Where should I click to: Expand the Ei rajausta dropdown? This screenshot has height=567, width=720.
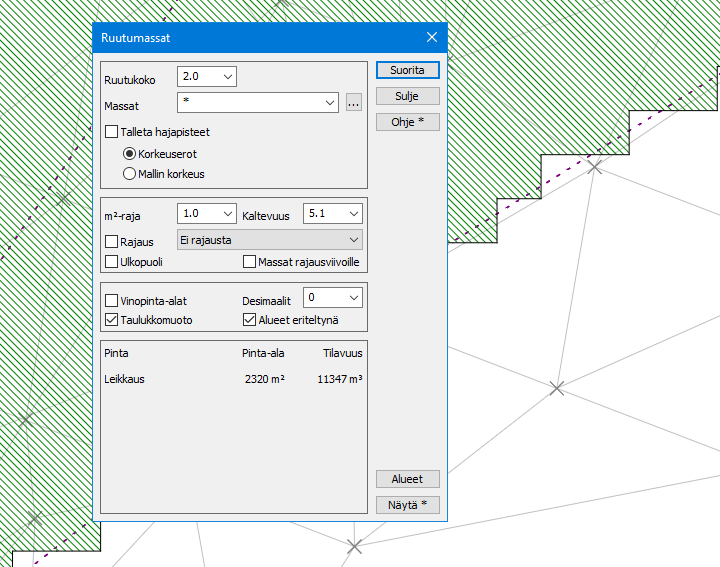coord(353,240)
